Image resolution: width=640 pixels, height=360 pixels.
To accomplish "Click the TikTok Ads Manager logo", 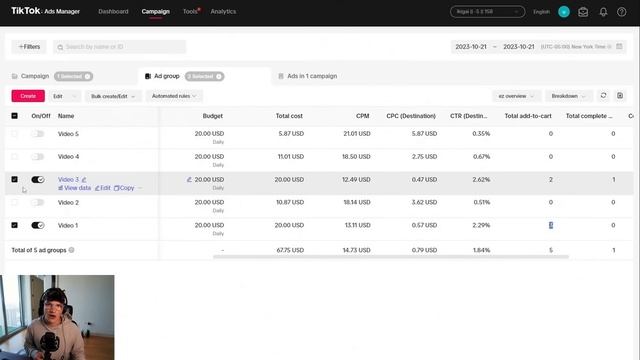I will [x=45, y=11].
